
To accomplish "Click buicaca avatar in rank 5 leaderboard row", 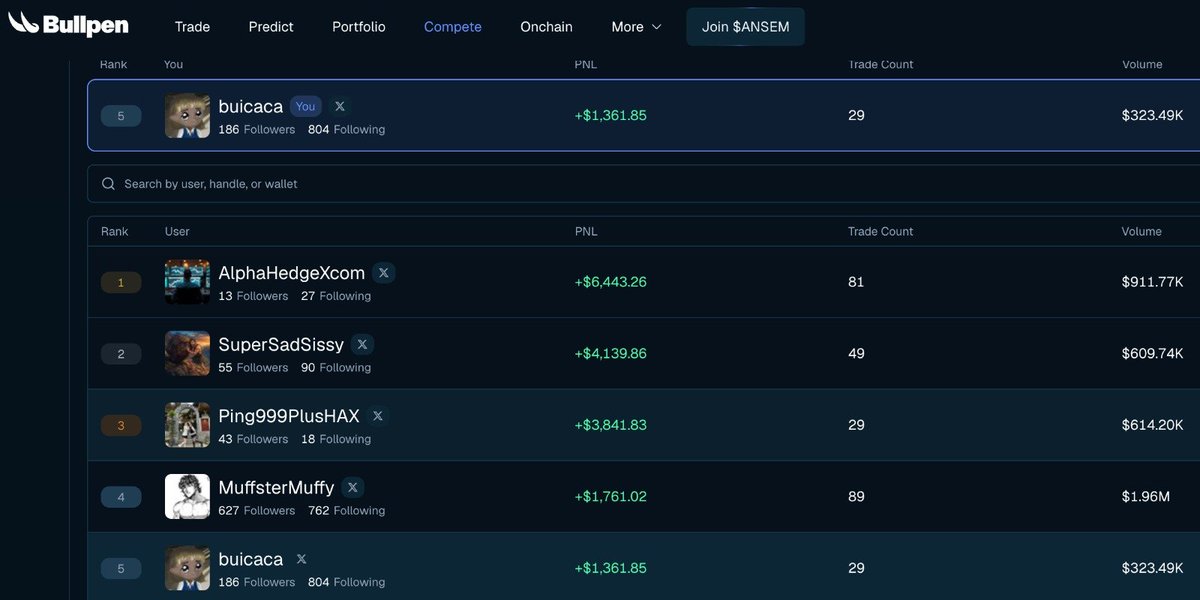I will (x=187, y=568).
